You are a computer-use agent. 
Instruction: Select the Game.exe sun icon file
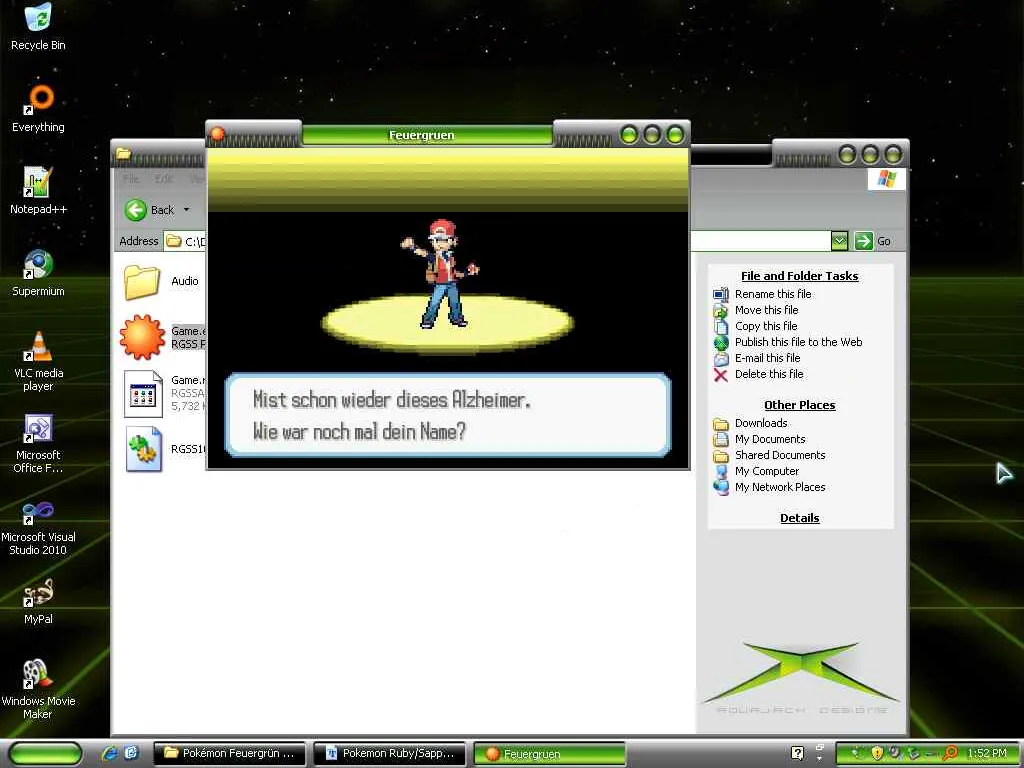click(x=142, y=337)
